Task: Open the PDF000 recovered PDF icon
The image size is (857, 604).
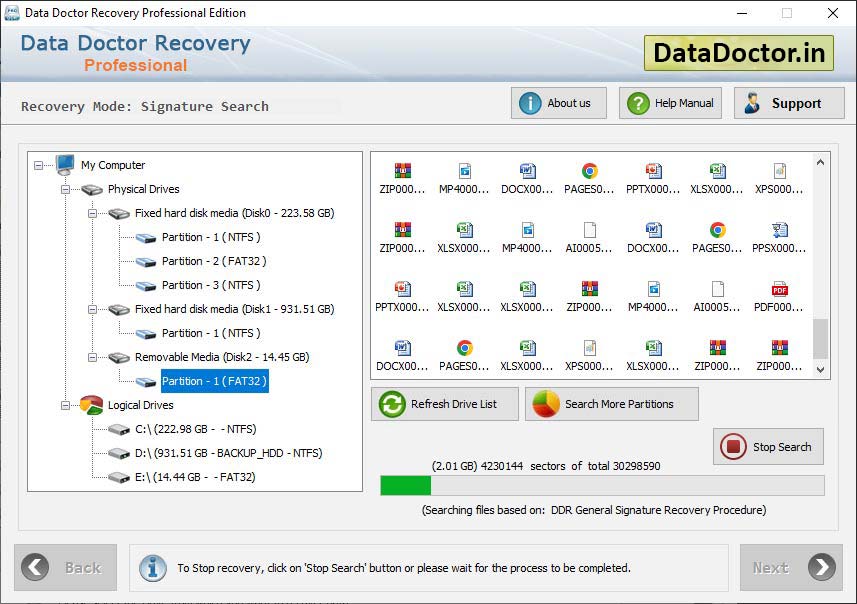Action: (781, 295)
